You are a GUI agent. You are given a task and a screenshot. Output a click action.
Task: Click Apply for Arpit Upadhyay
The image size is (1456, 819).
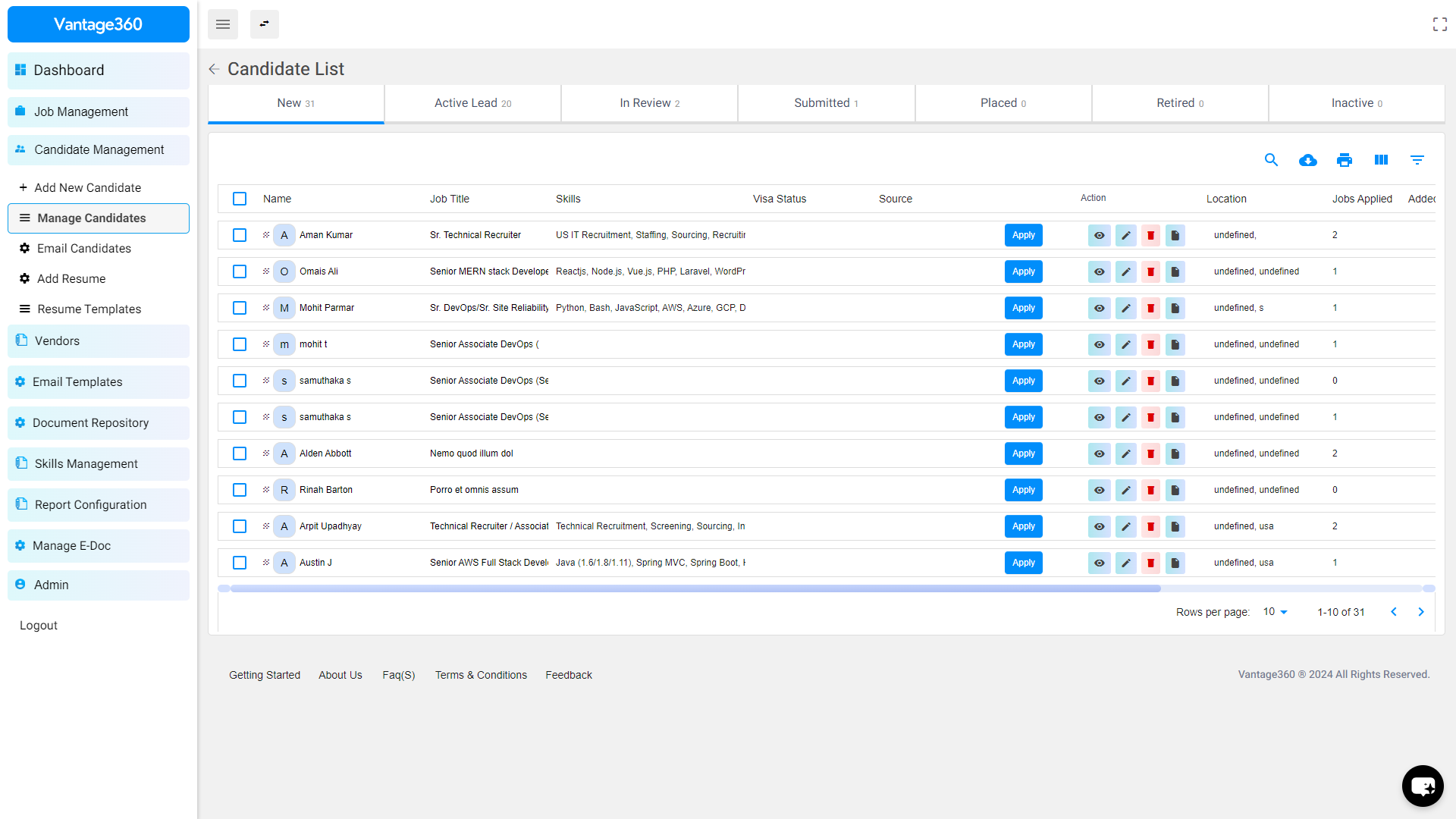1023,526
